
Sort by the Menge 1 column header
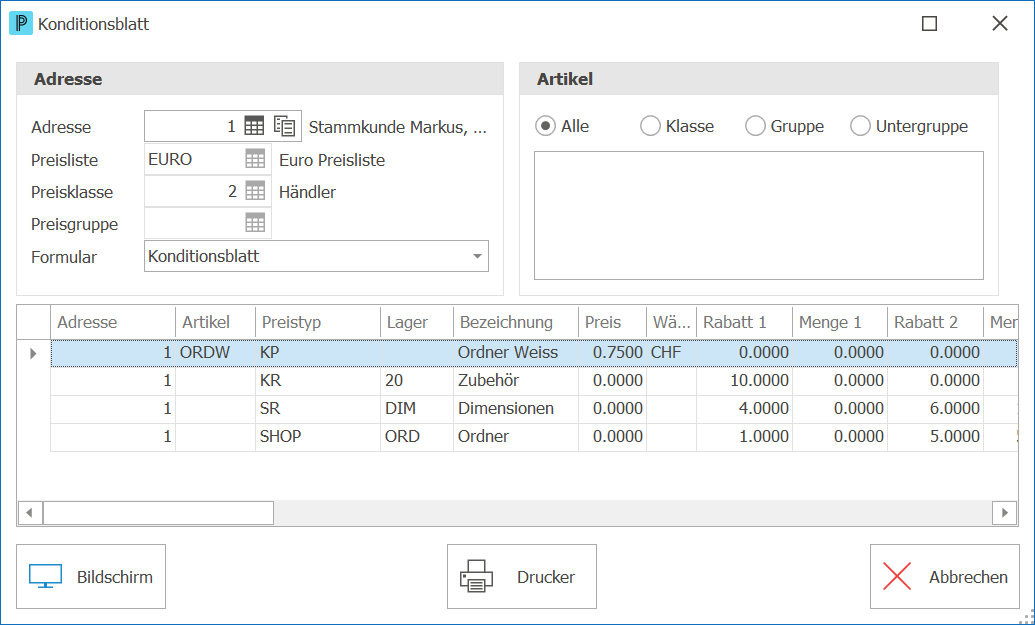point(840,322)
